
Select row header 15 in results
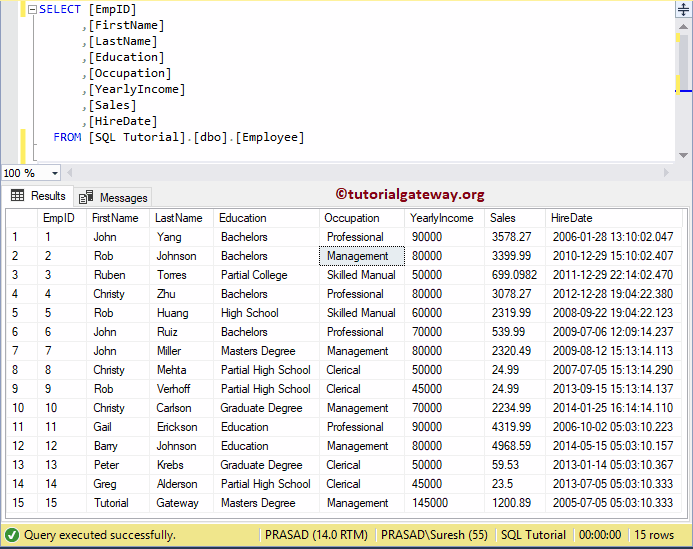coord(21,503)
